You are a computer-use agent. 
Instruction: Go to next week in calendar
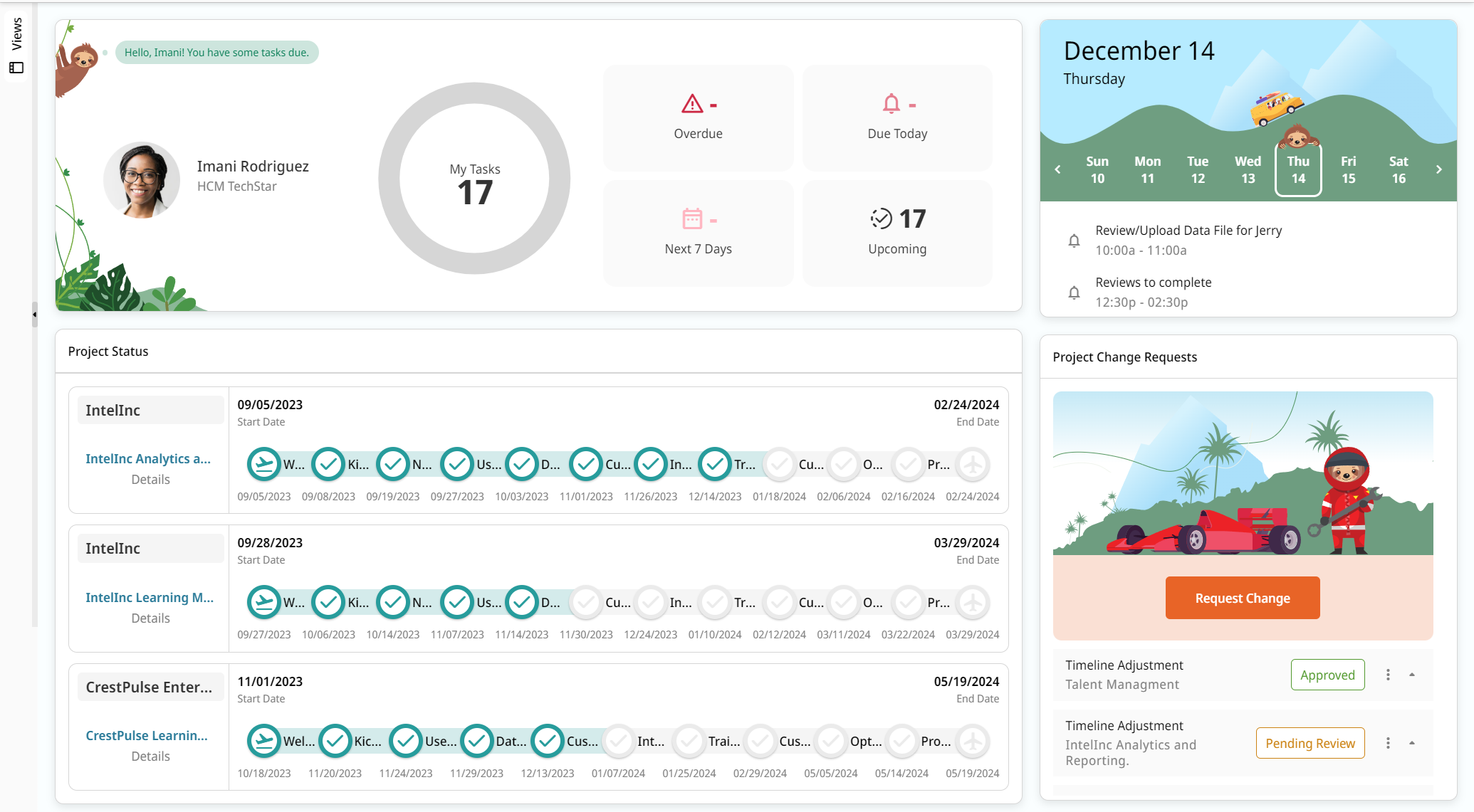(1438, 169)
